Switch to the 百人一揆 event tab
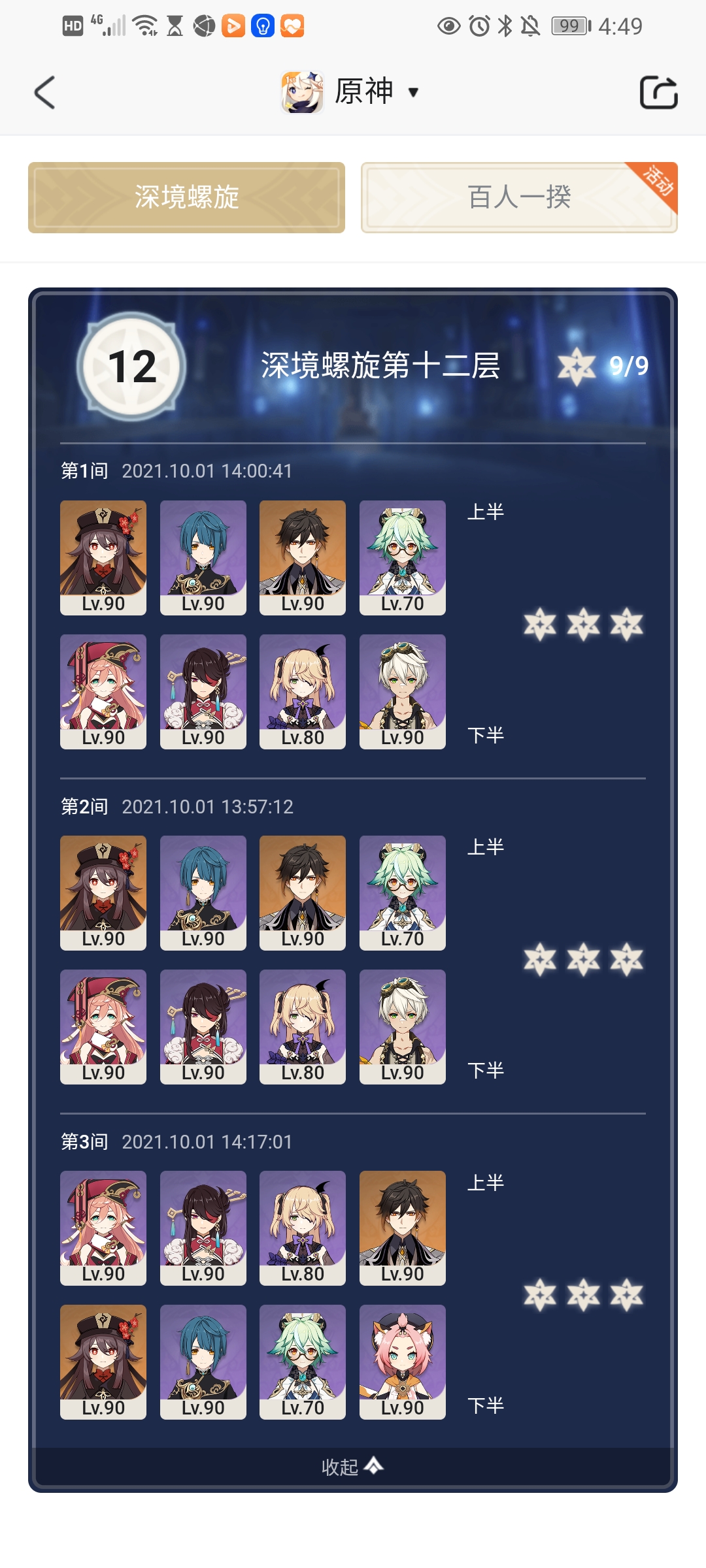Viewport: 706px width, 1568px height. [x=519, y=197]
